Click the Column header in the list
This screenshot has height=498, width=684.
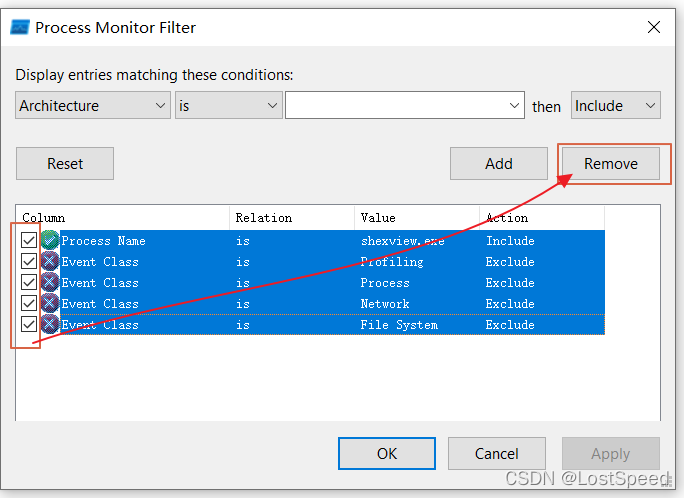123,218
